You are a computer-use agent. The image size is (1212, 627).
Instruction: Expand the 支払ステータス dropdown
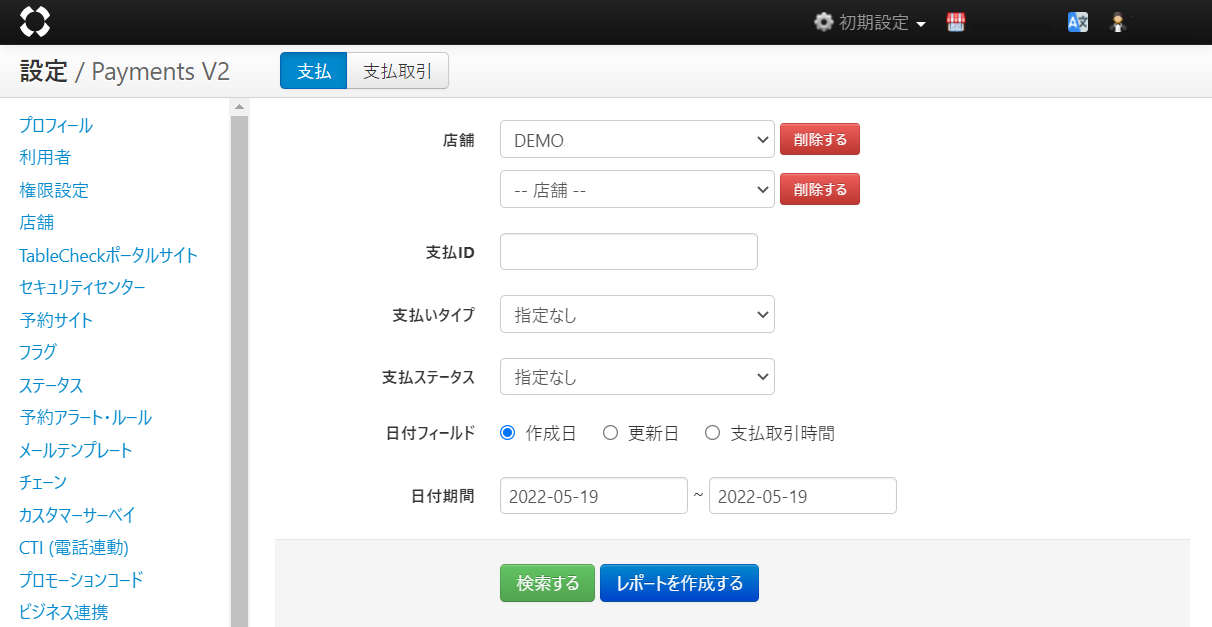click(636, 377)
